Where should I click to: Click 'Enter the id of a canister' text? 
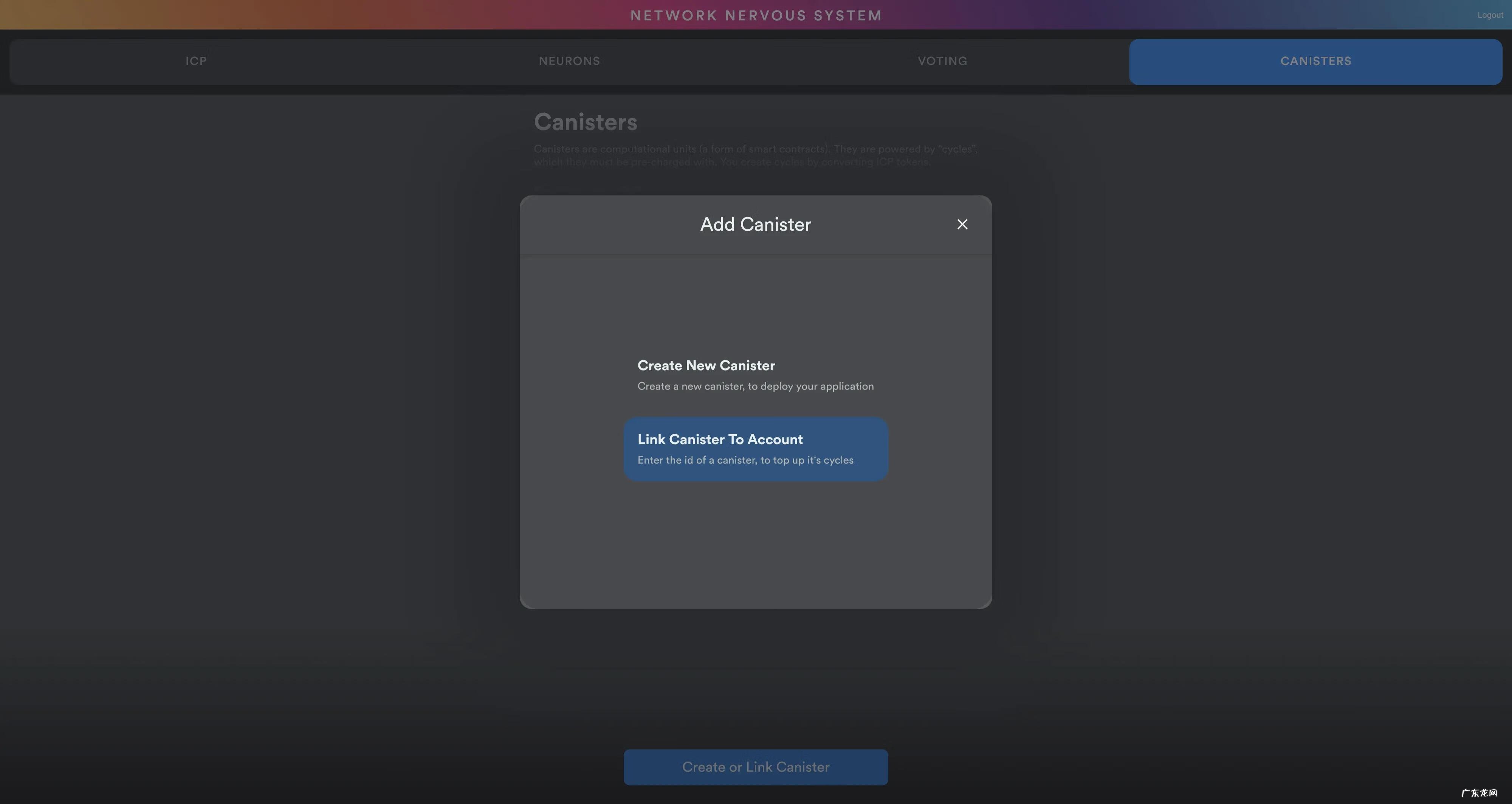[x=745, y=461]
